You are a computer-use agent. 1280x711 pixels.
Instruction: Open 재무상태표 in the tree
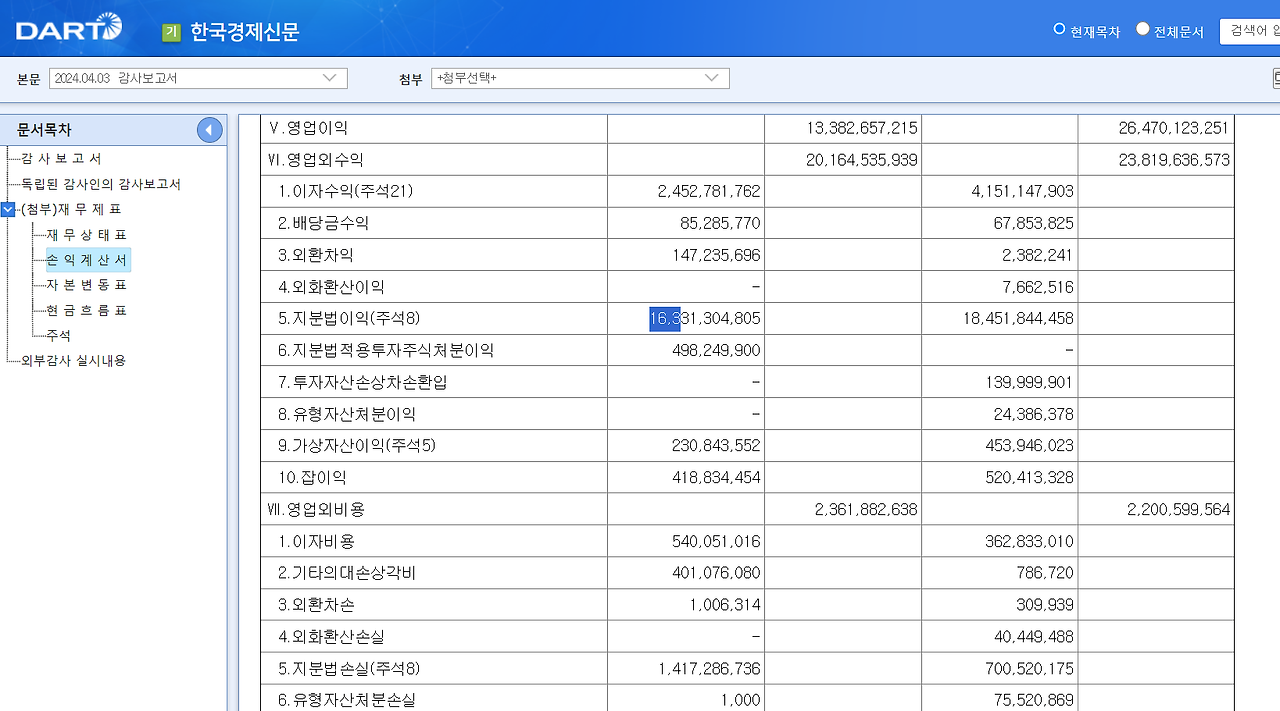87,235
